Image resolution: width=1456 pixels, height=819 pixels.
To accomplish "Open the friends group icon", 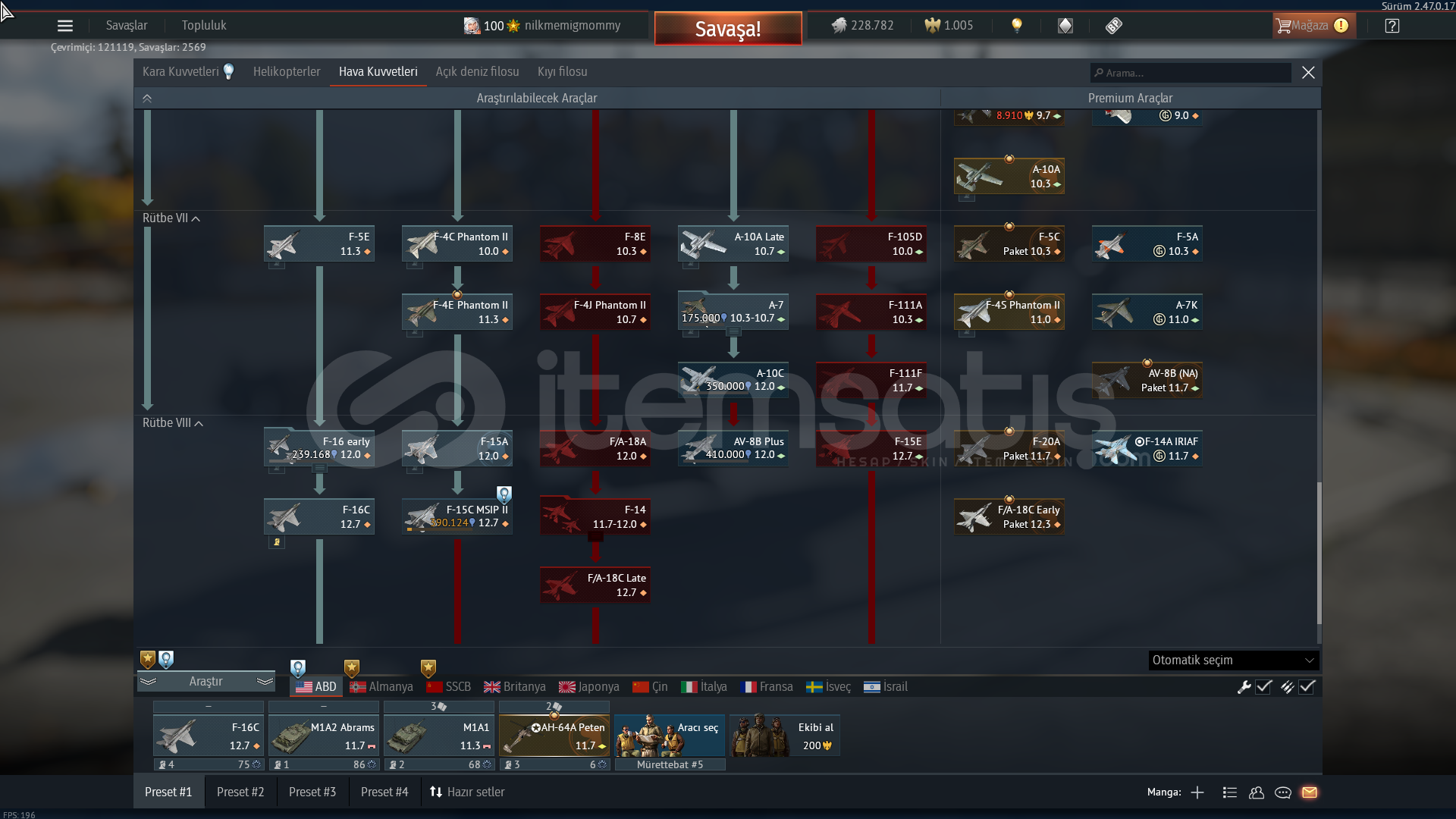I will (x=1257, y=792).
